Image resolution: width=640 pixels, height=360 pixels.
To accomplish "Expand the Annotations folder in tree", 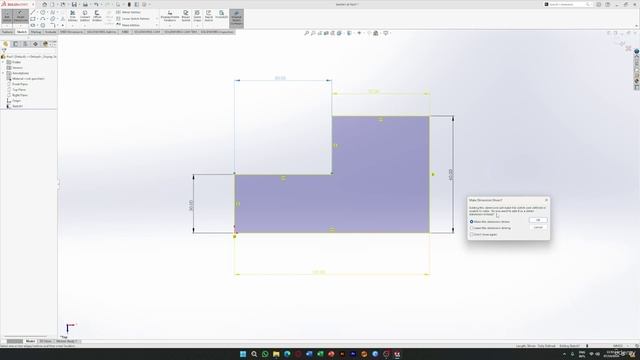I will [4, 73].
